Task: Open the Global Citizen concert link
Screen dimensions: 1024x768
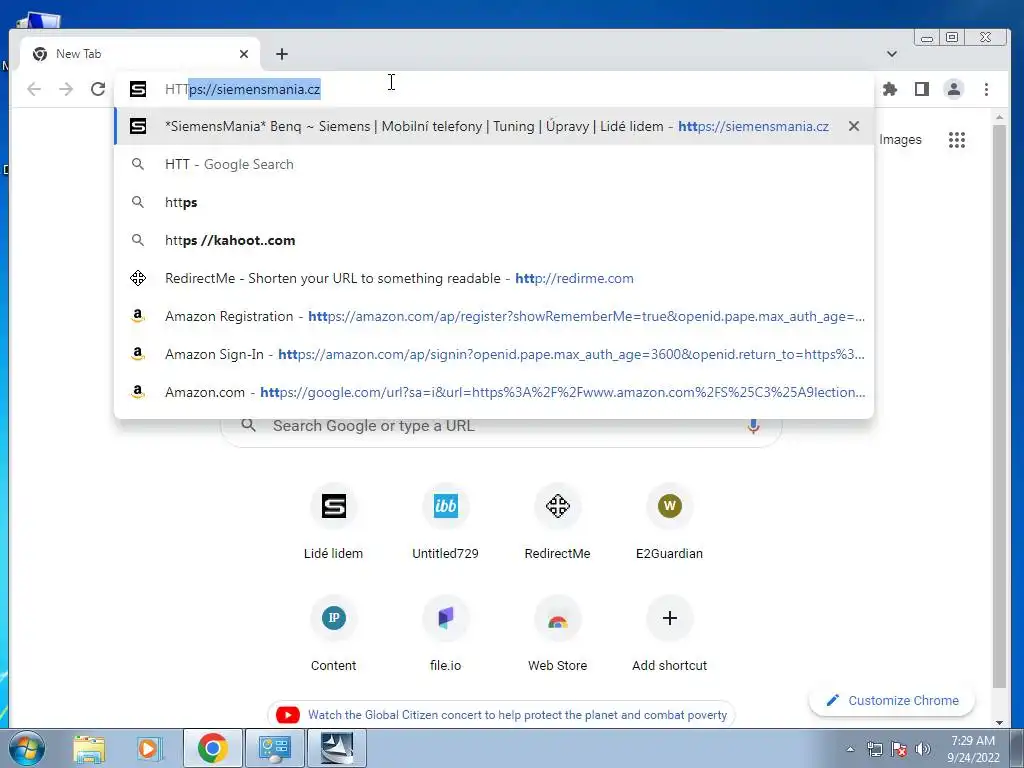Action: pyautogui.click(x=517, y=714)
